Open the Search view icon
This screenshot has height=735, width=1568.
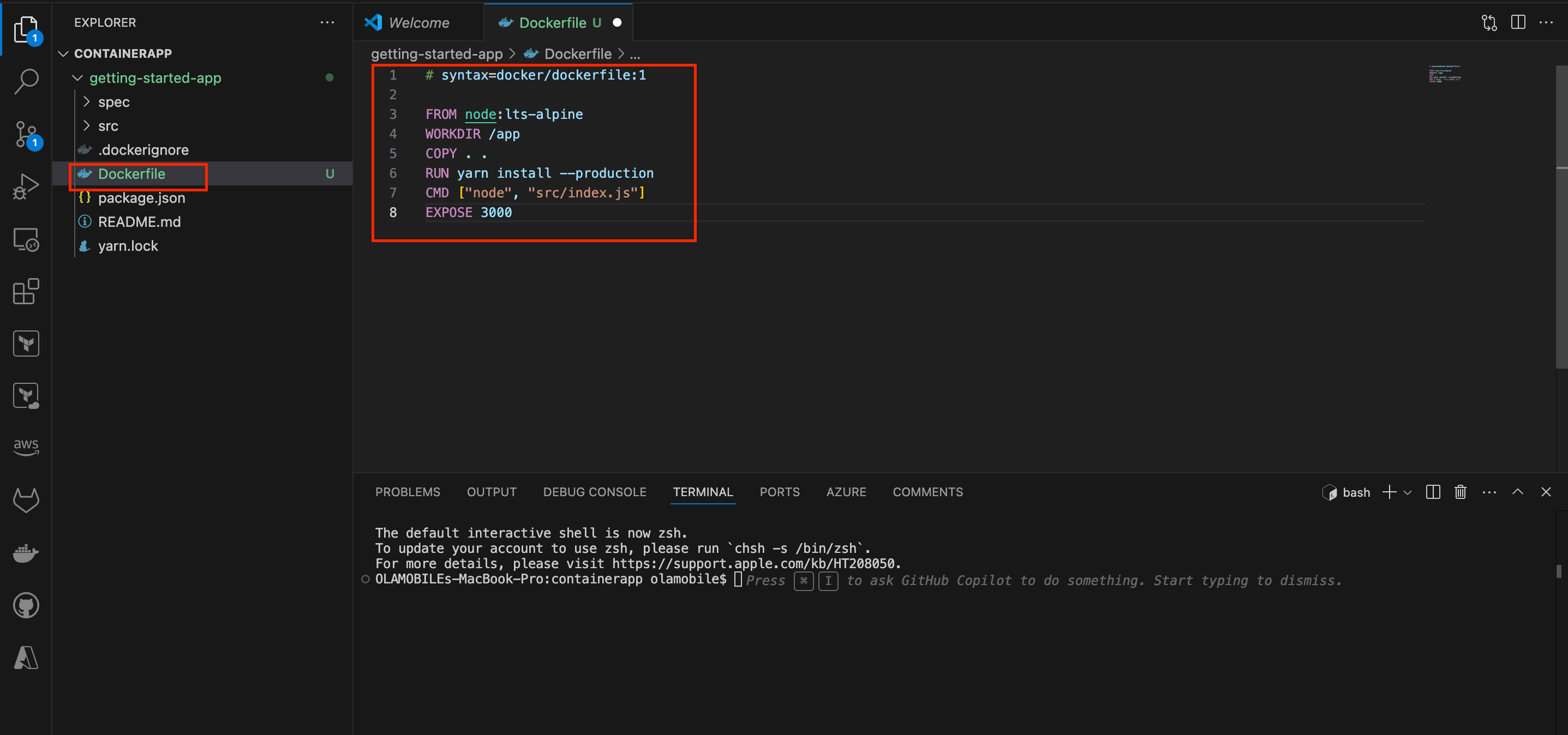coord(26,81)
